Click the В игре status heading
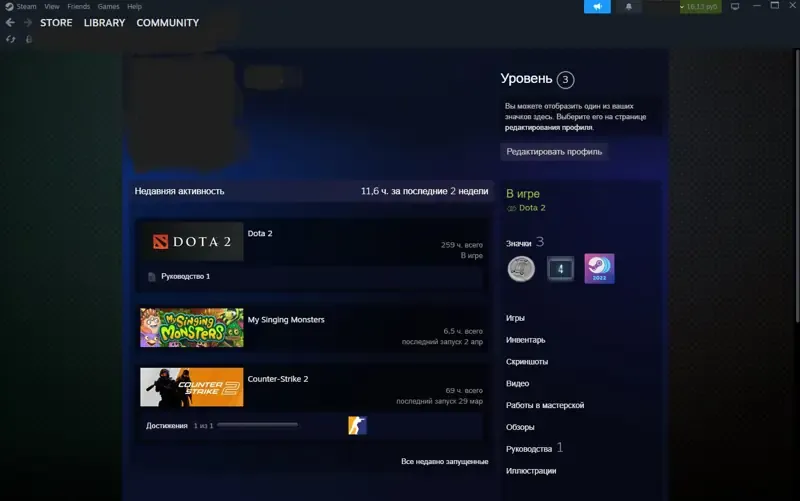800x501 pixels. 522,194
